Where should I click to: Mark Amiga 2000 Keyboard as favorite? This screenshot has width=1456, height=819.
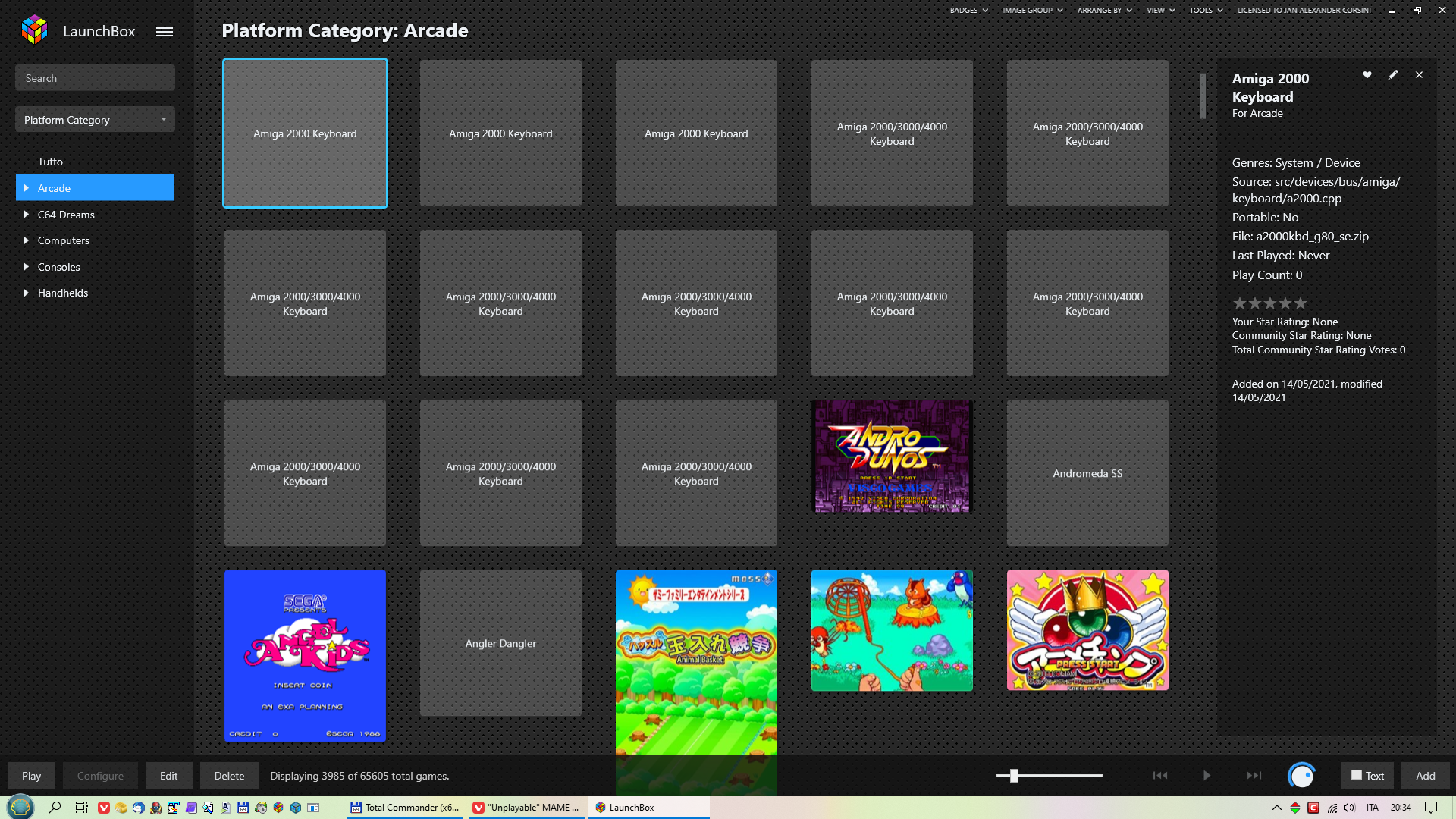1367,74
